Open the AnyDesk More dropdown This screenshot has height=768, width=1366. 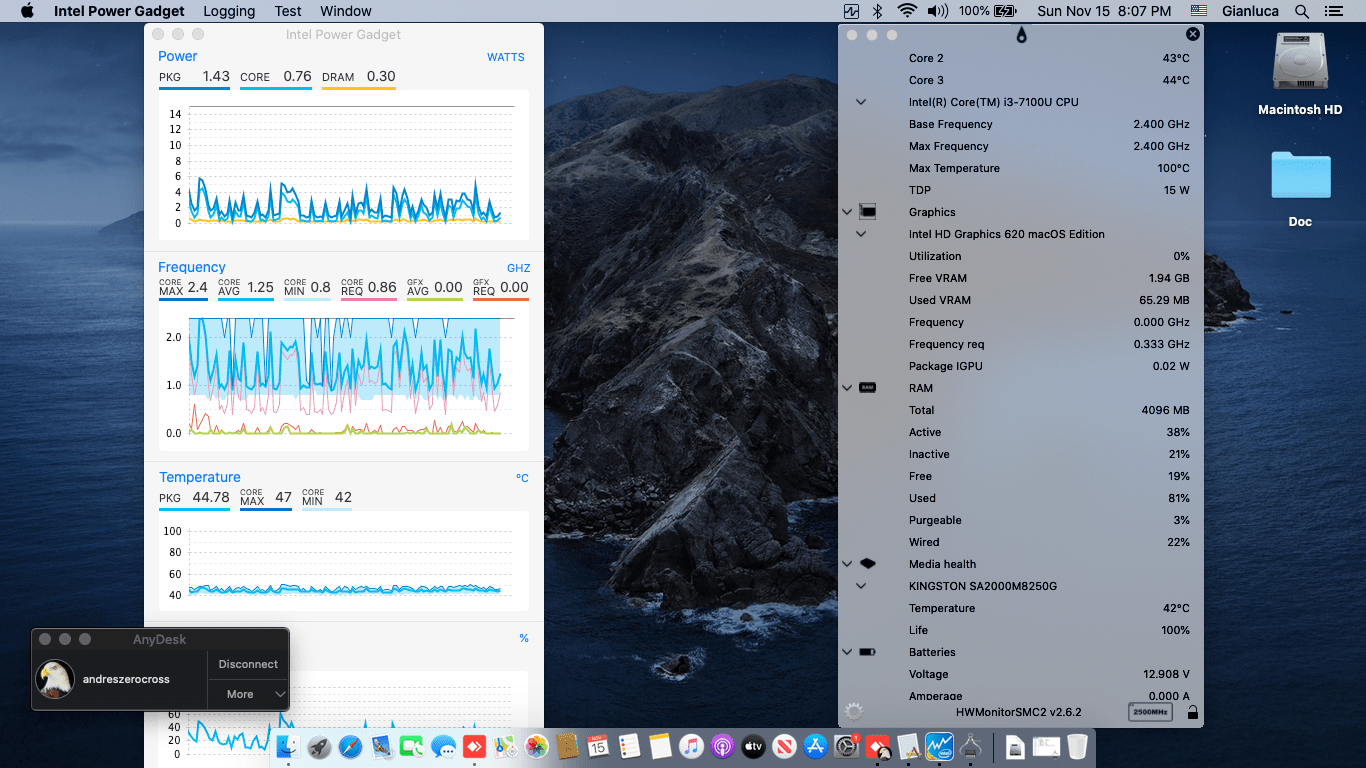pyautogui.click(x=248, y=694)
